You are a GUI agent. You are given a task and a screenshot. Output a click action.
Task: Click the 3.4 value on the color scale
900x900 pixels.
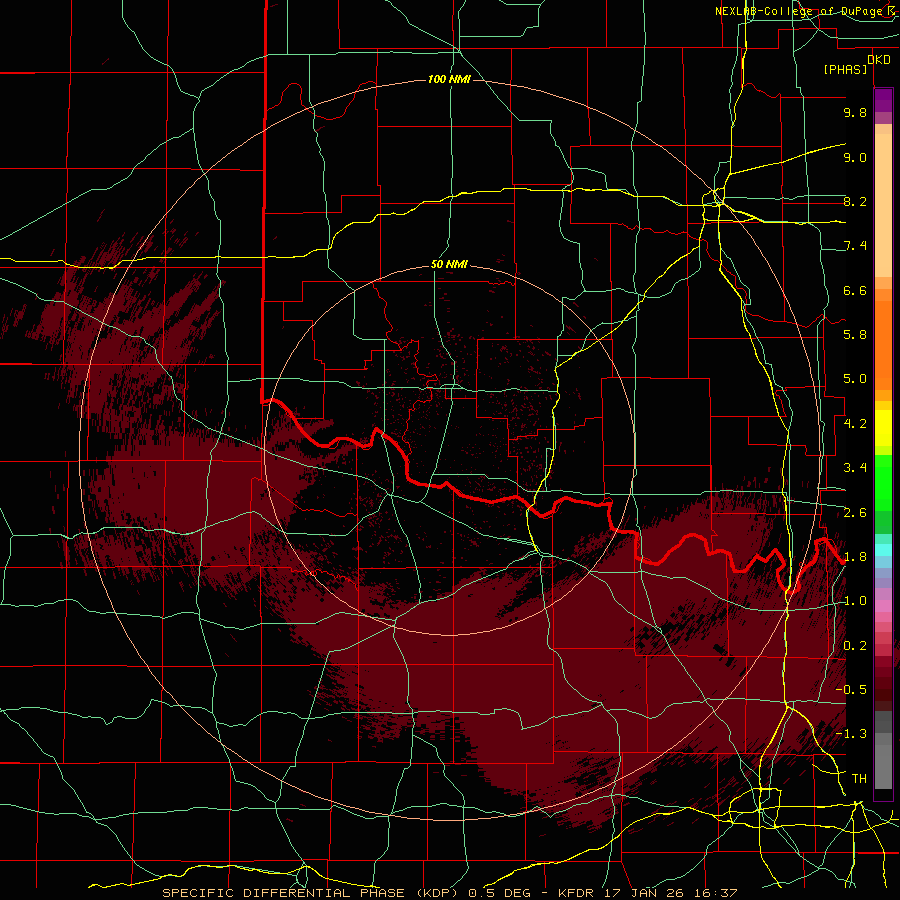coord(855,468)
